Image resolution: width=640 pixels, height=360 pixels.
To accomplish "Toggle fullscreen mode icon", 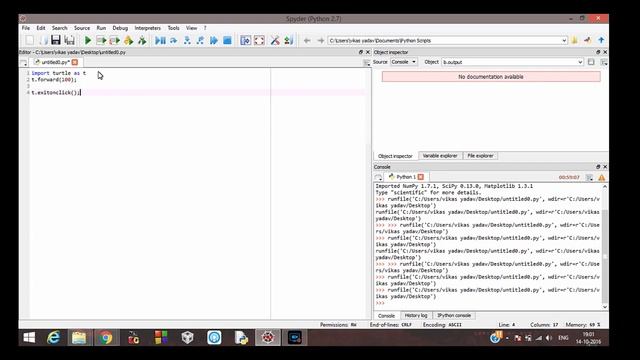I will (259, 40).
